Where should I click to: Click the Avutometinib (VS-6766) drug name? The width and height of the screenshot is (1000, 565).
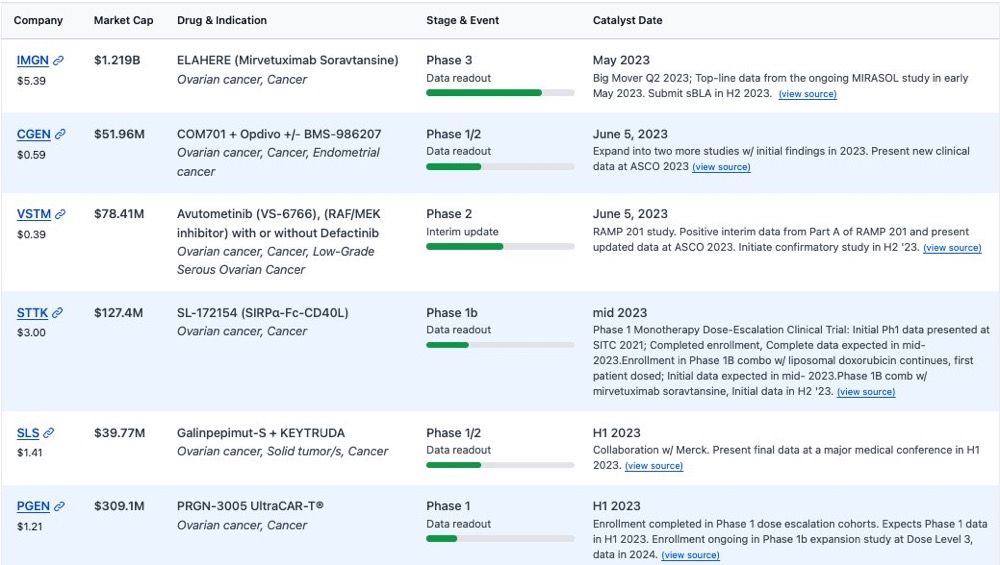[279, 224]
